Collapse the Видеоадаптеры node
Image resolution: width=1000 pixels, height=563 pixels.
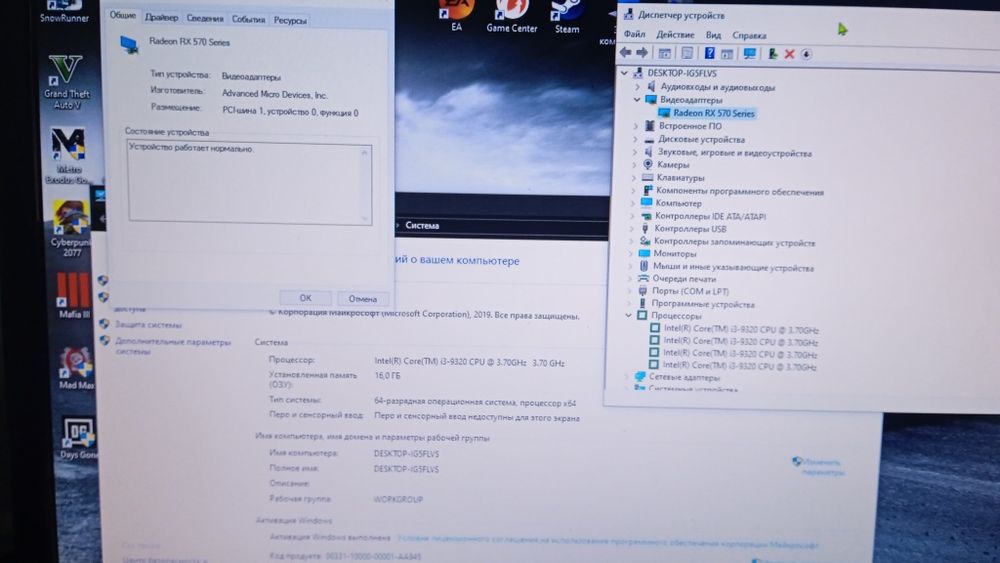click(x=636, y=99)
